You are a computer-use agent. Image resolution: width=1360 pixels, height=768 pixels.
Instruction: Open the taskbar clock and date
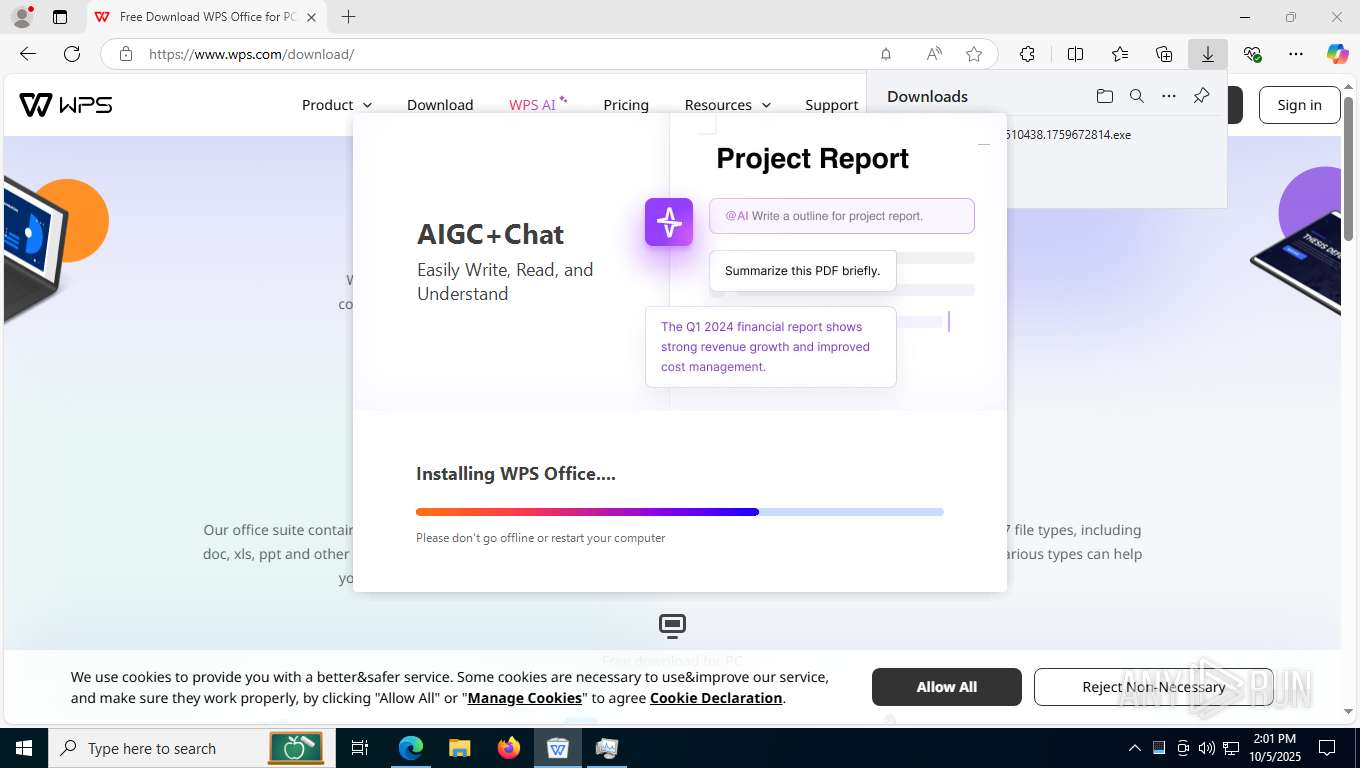(x=1274, y=748)
